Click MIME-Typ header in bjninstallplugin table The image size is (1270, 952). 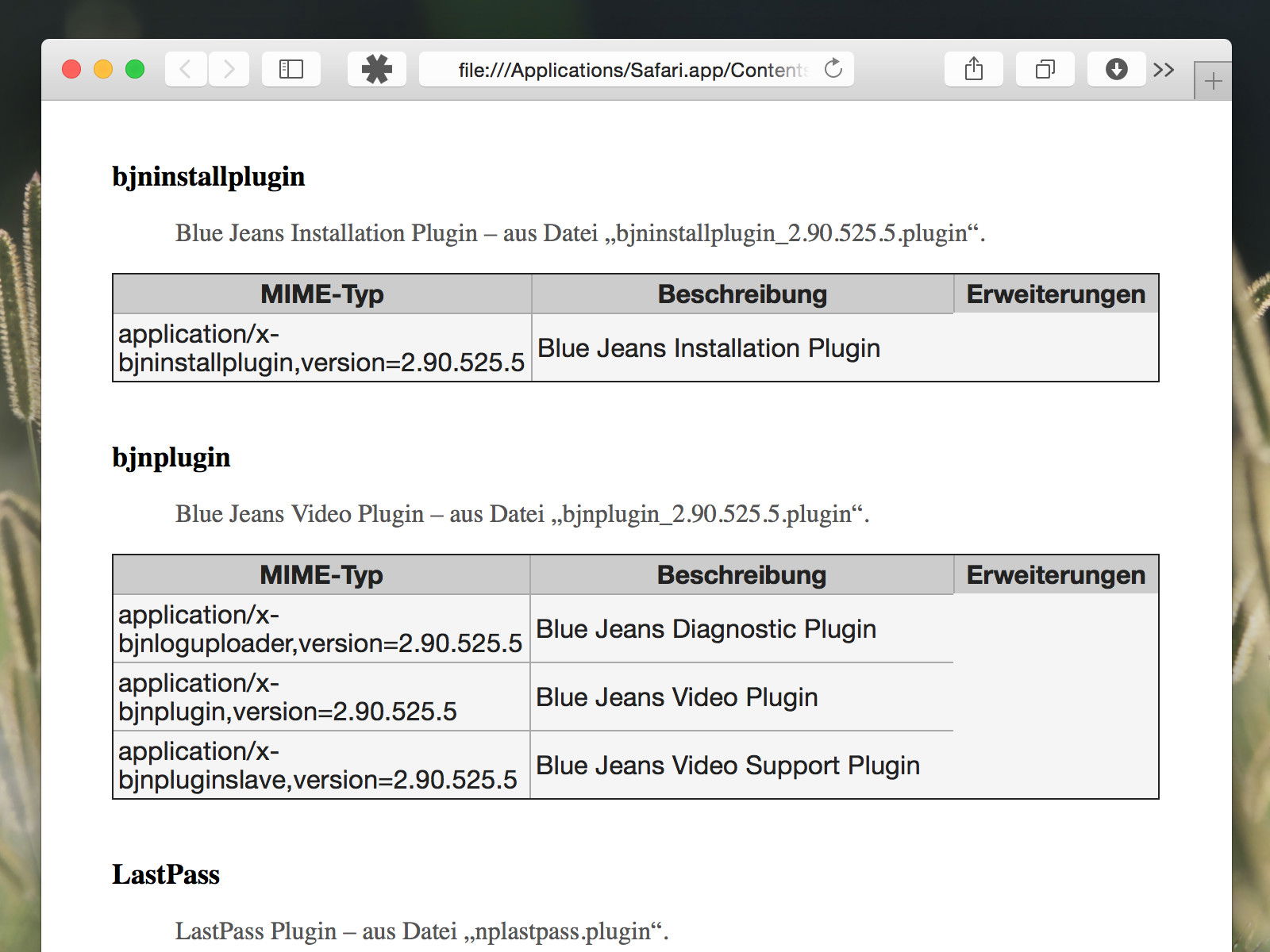(322, 294)
